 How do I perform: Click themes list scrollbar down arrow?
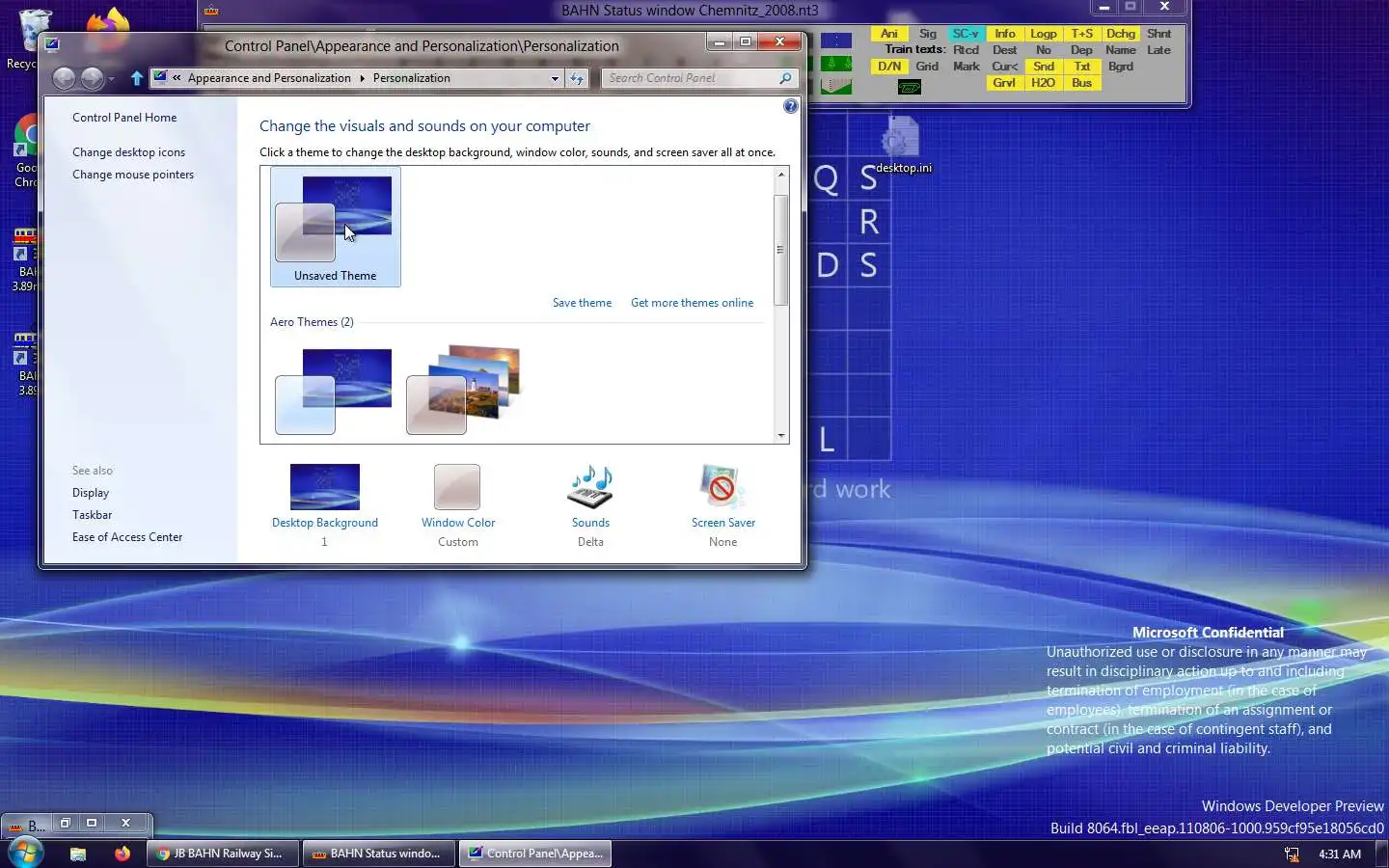click(x=781, y=436)
